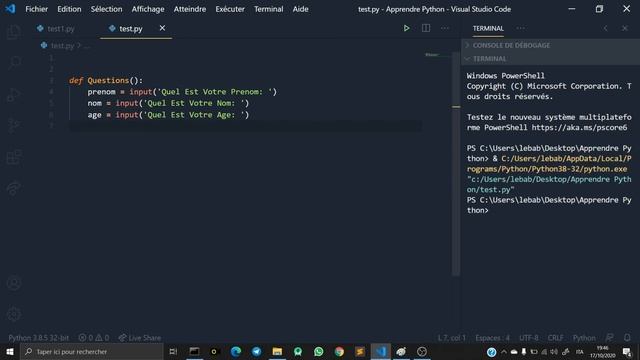This screenshot has height=360, width=640.
Task: Start a Live Share session from status bar
Action: click(x=140, y=338)
